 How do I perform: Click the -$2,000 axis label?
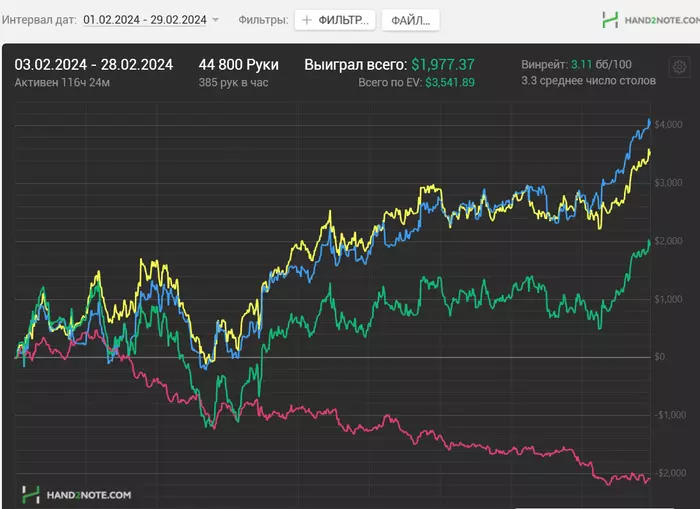(670, 473)
